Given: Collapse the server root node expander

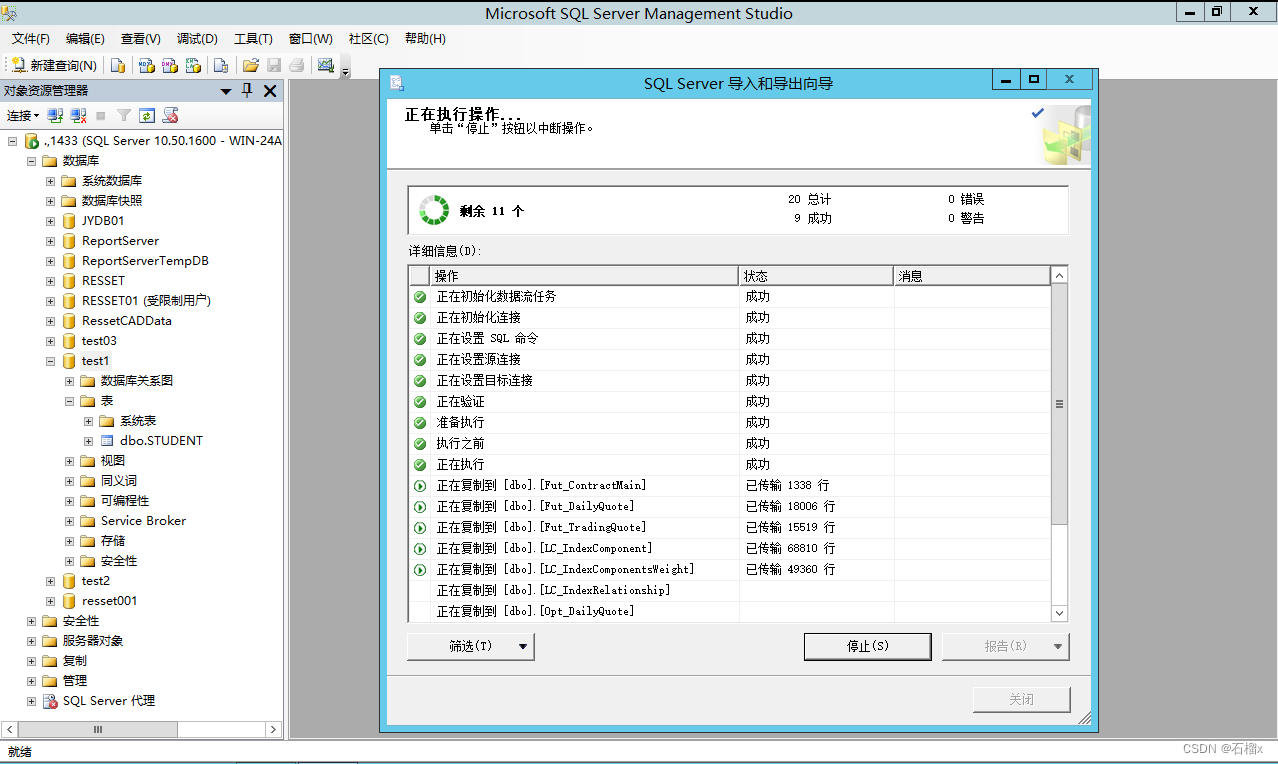Looking at the screenshot, I should point(12,141).
